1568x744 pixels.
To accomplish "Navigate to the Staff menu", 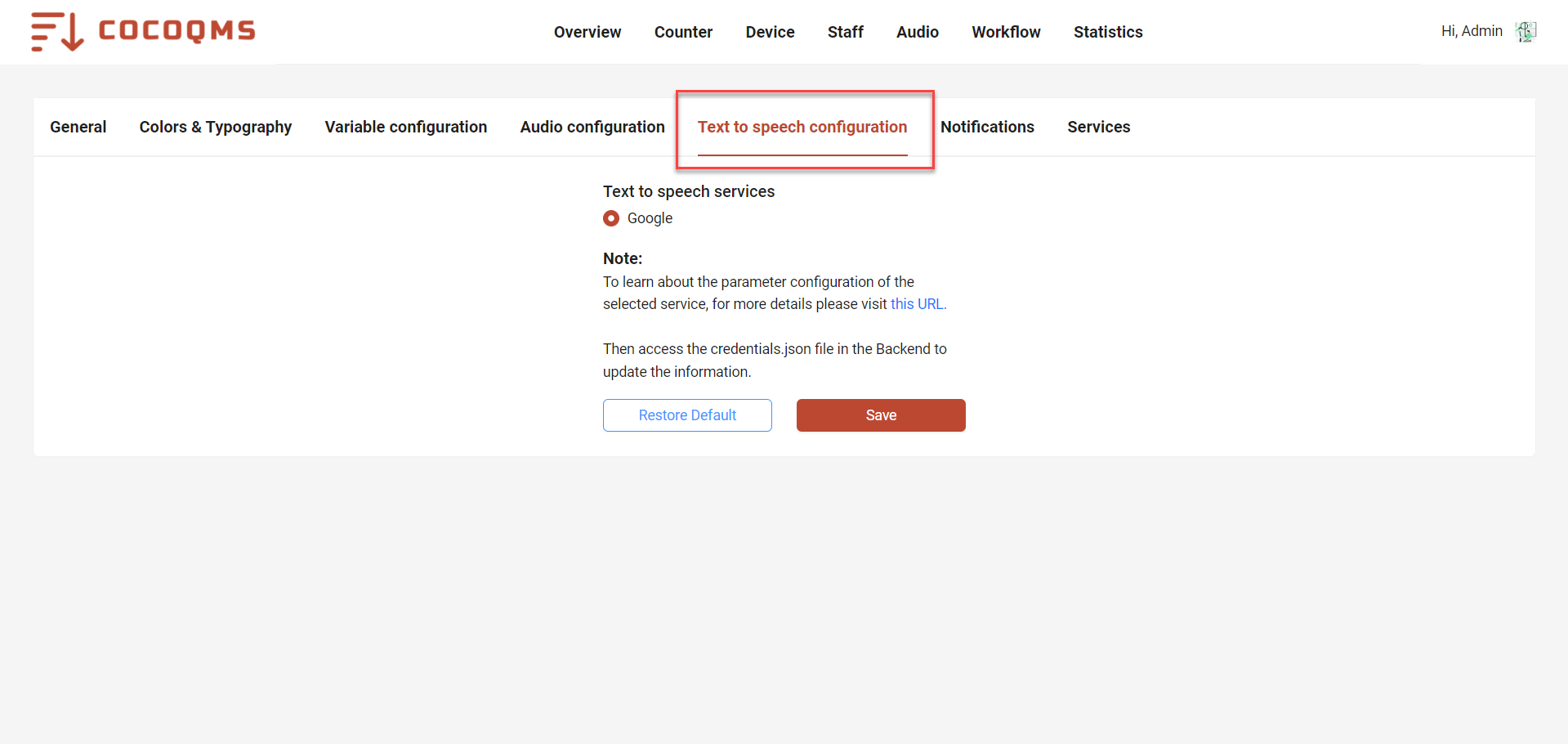I will click(845, 32).
